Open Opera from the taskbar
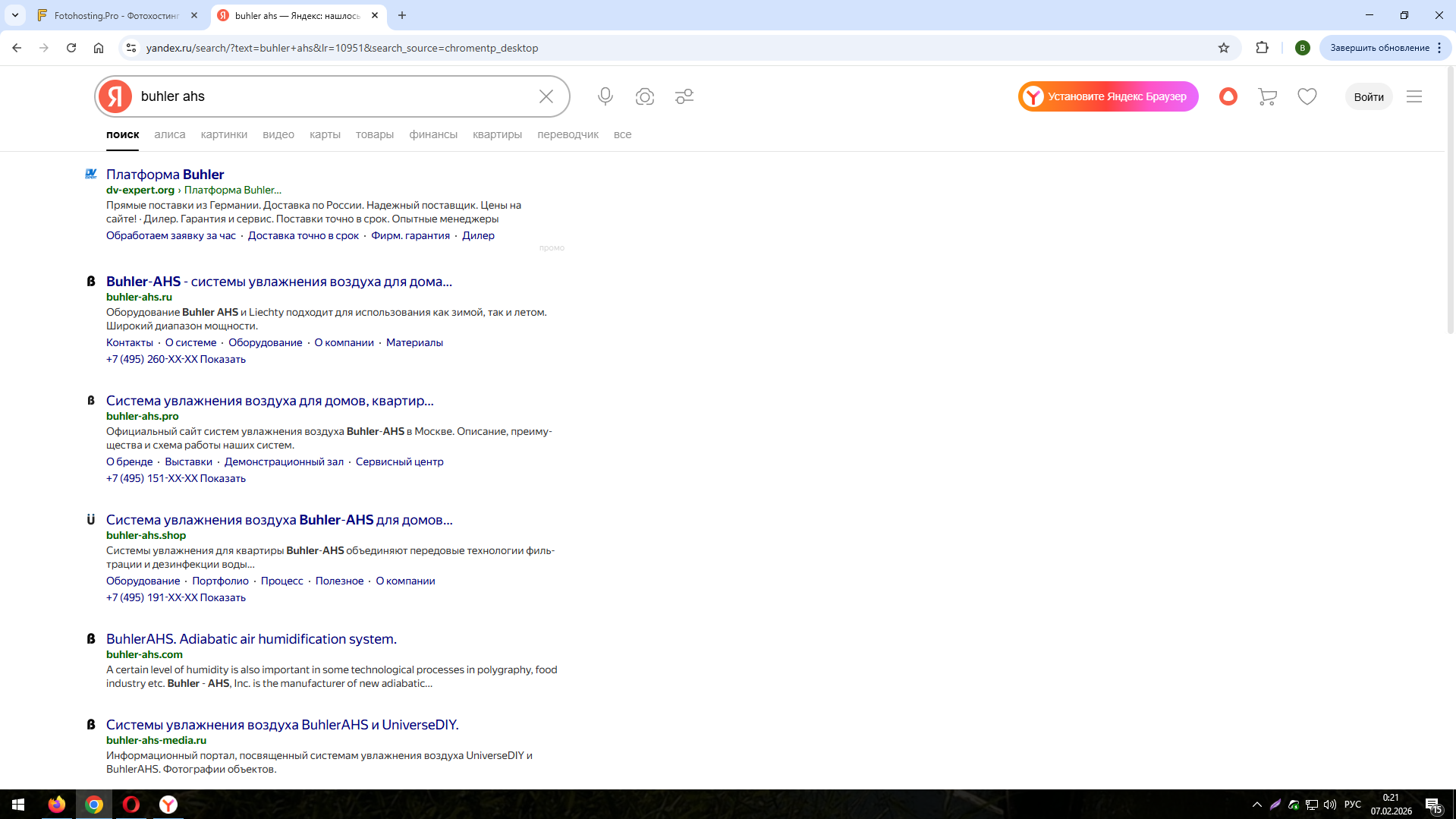 (131, 805)
